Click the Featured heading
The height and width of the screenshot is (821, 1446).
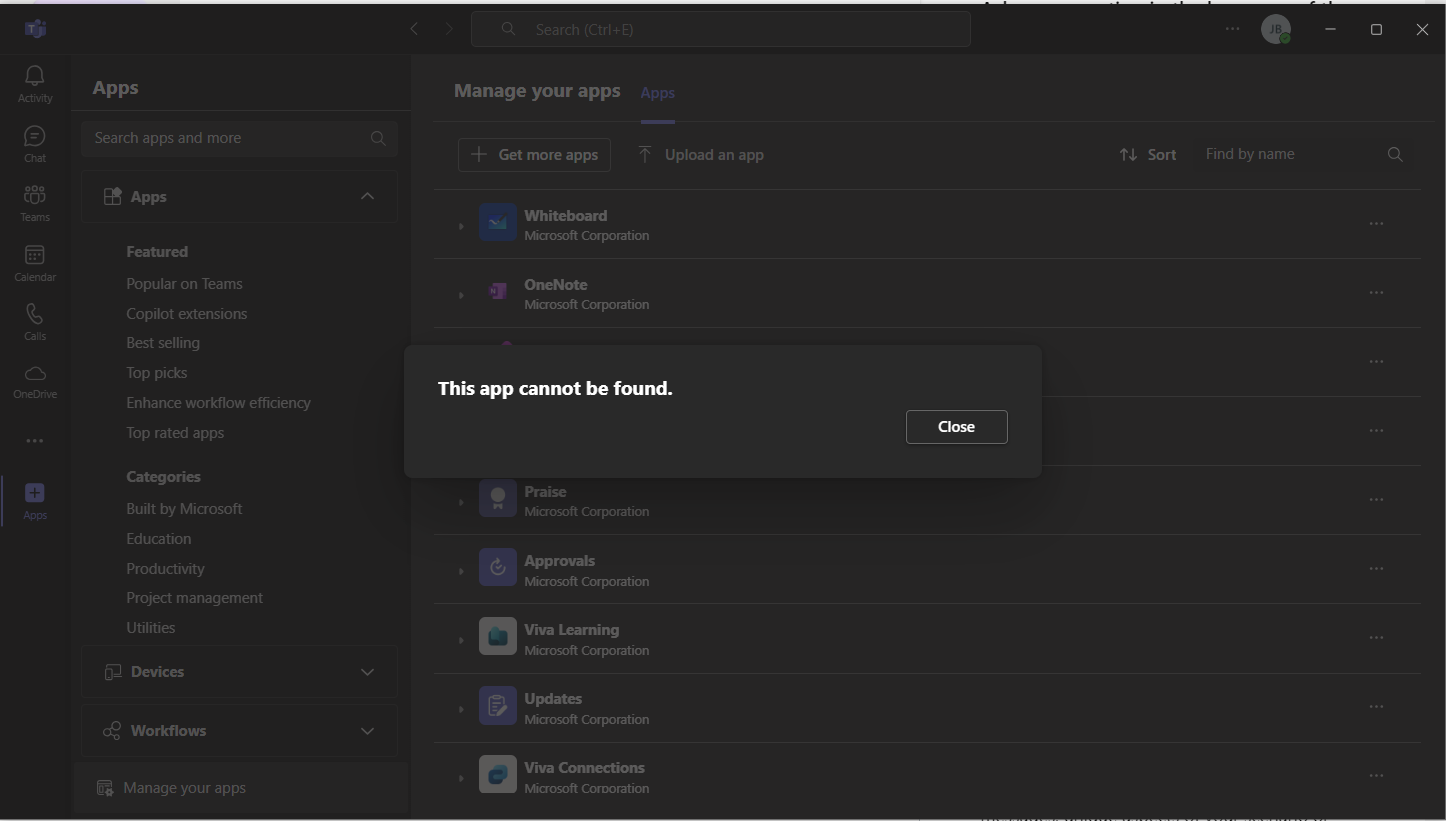tap(157, 252)
